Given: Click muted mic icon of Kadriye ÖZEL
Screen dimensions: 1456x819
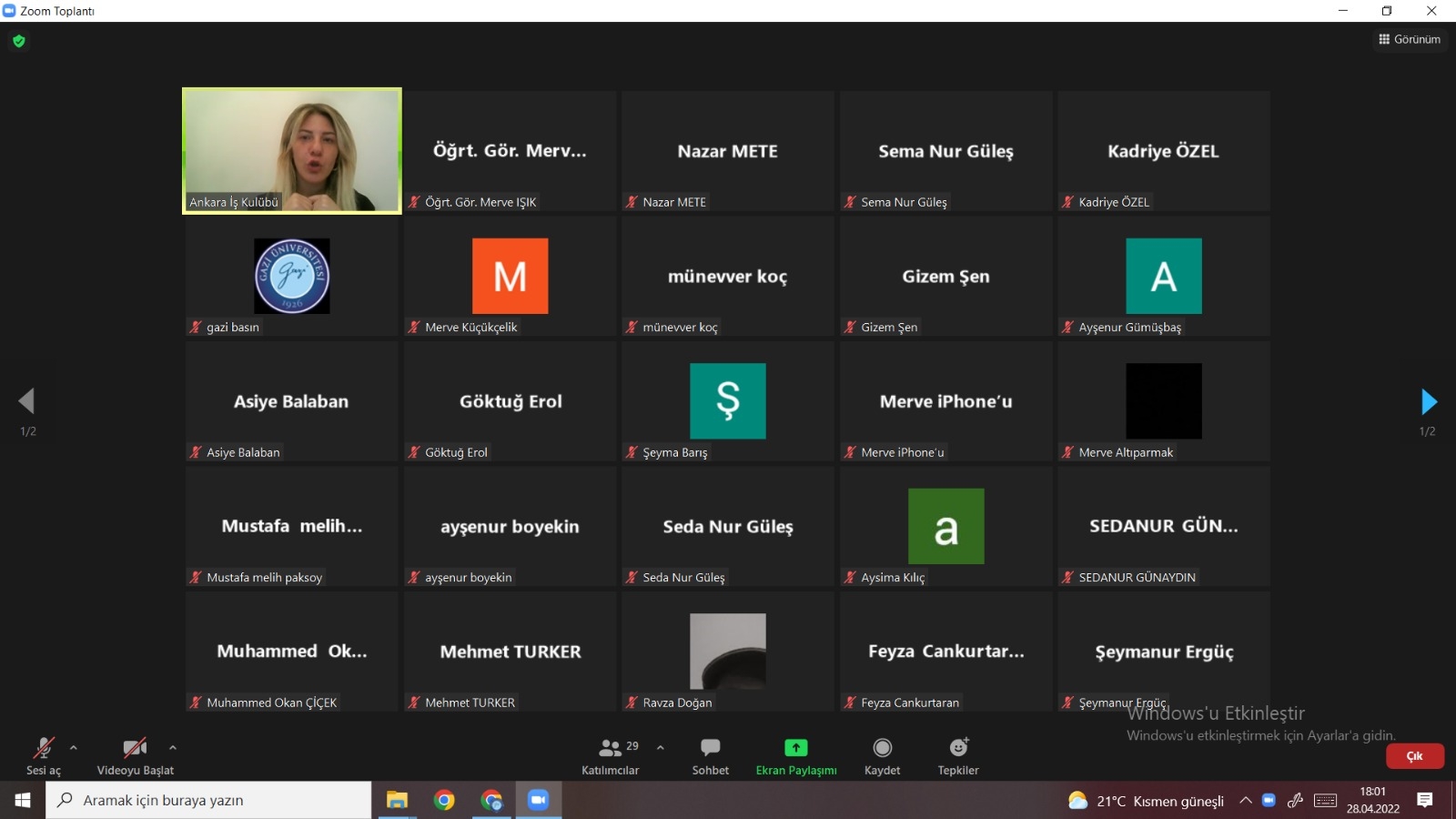Looking at the screenshot, I should tap(1067, 202).
